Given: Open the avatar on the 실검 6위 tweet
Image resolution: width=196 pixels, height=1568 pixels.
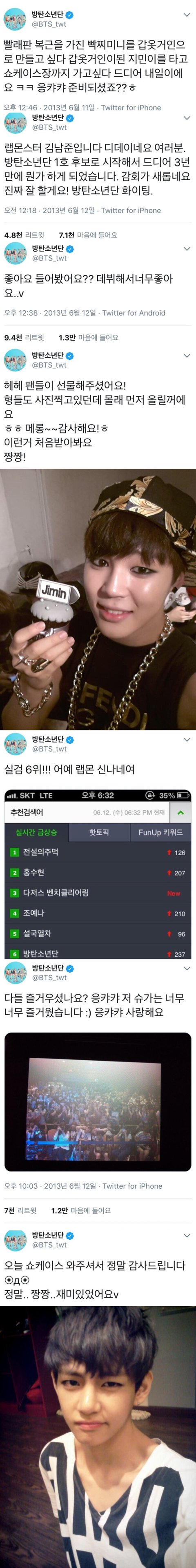Looking at the screenshot, I should (x=15, y=744).
